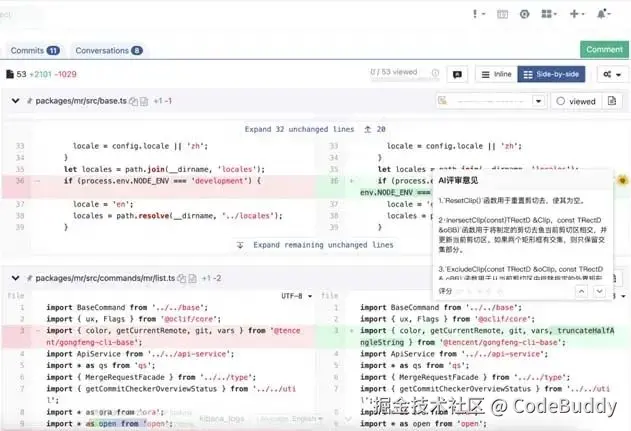Open the exclamation issues menu in header

(478, 14)
